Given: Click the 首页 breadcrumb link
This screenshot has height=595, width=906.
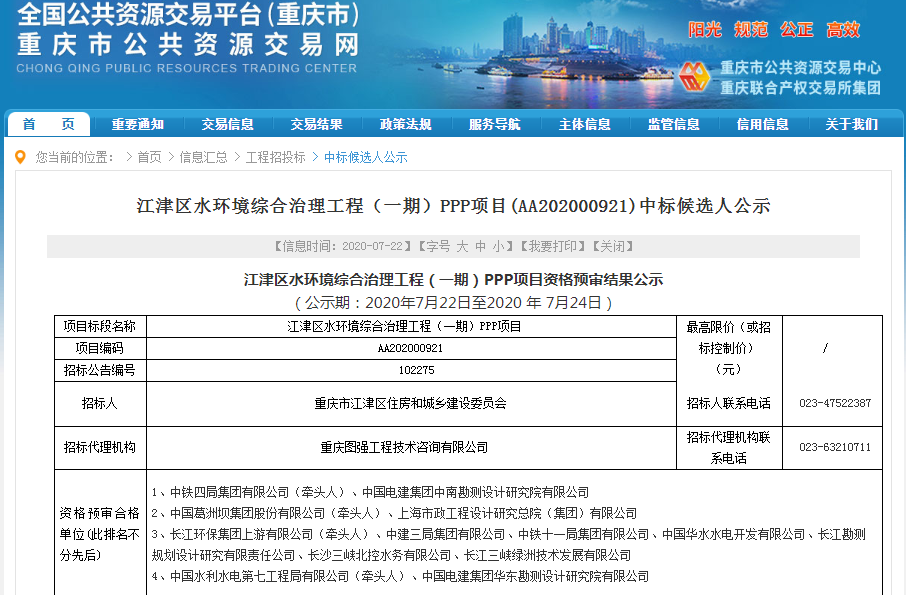Looking at the screenshot, I should coord(149,158).
